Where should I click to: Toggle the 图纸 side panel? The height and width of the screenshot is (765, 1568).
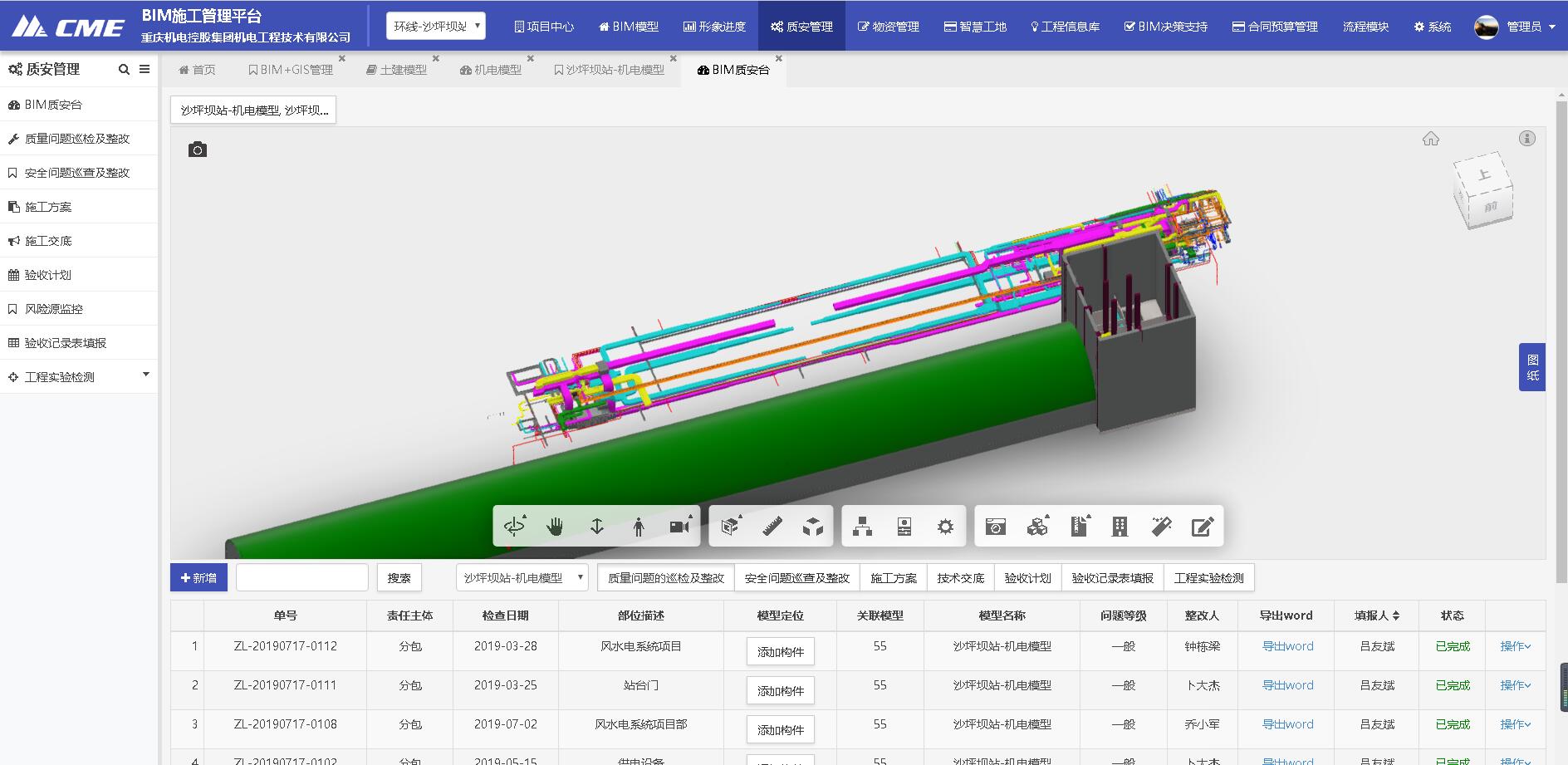point(1532,367)
